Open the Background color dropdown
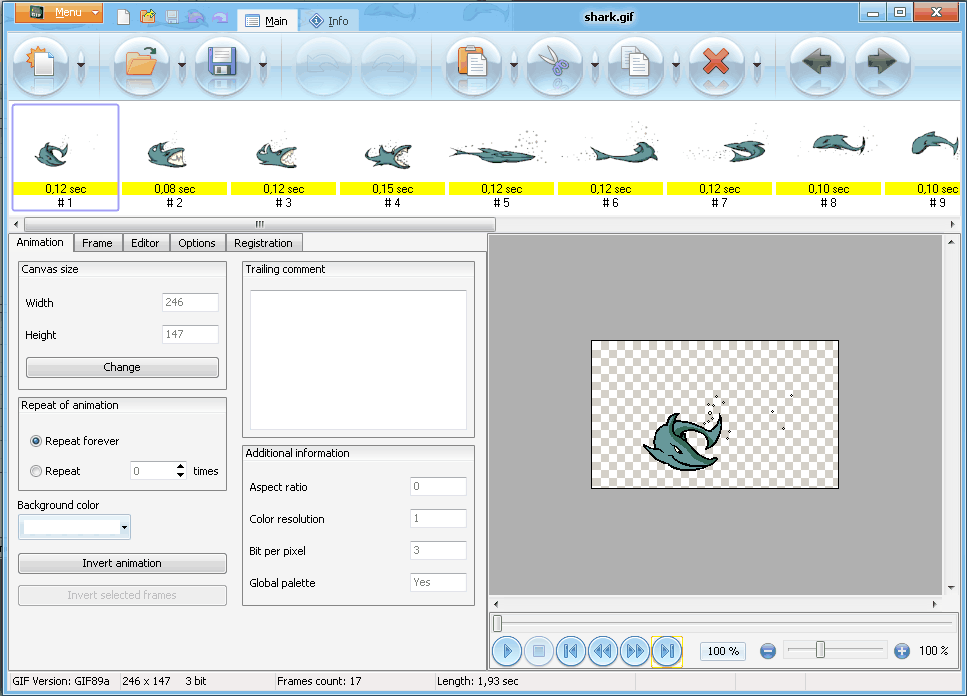The height and width of the screenshot is (696, 967). [x=75, y=527]
